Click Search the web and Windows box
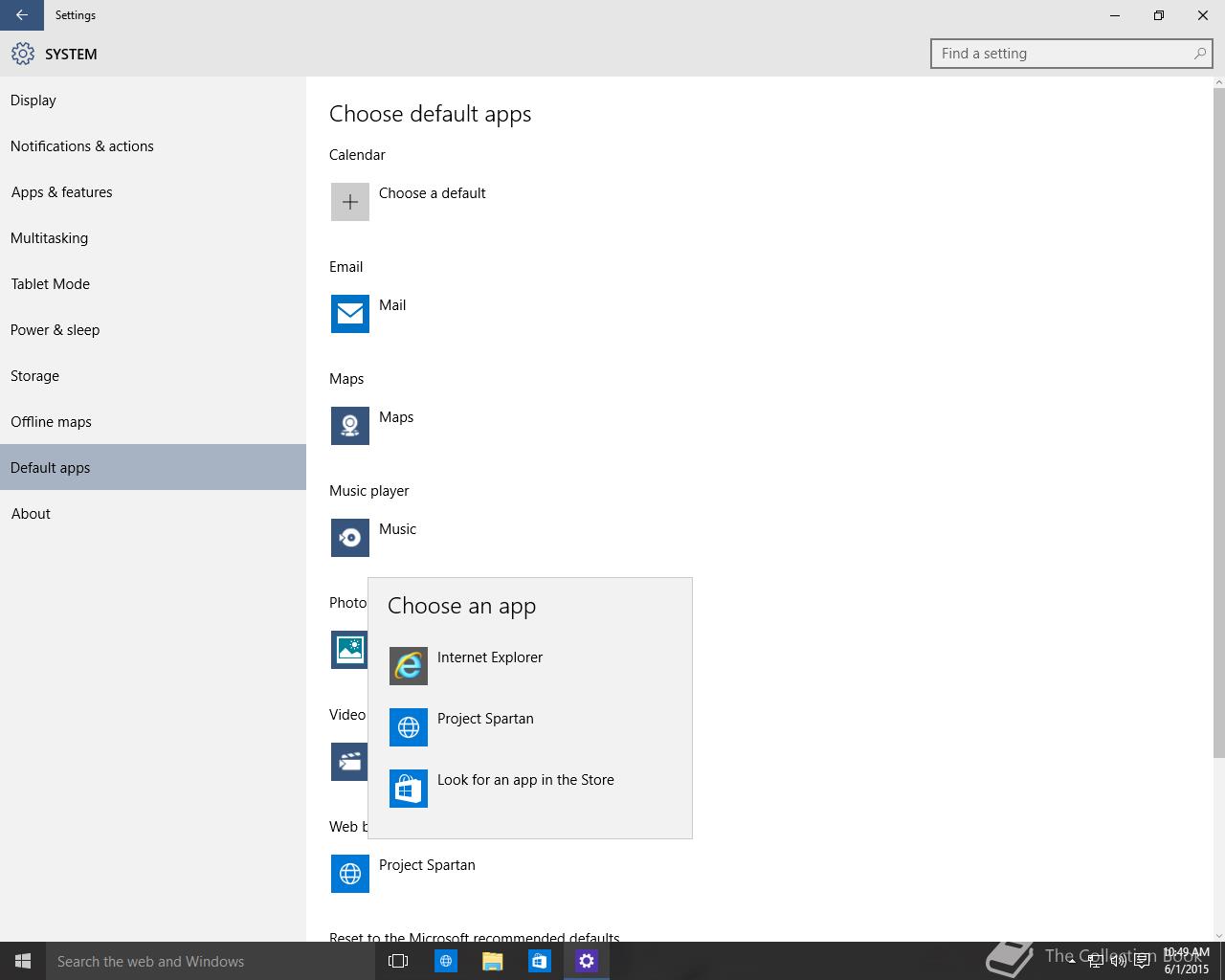The image size is (1225, 980). [x=209, y=961]
